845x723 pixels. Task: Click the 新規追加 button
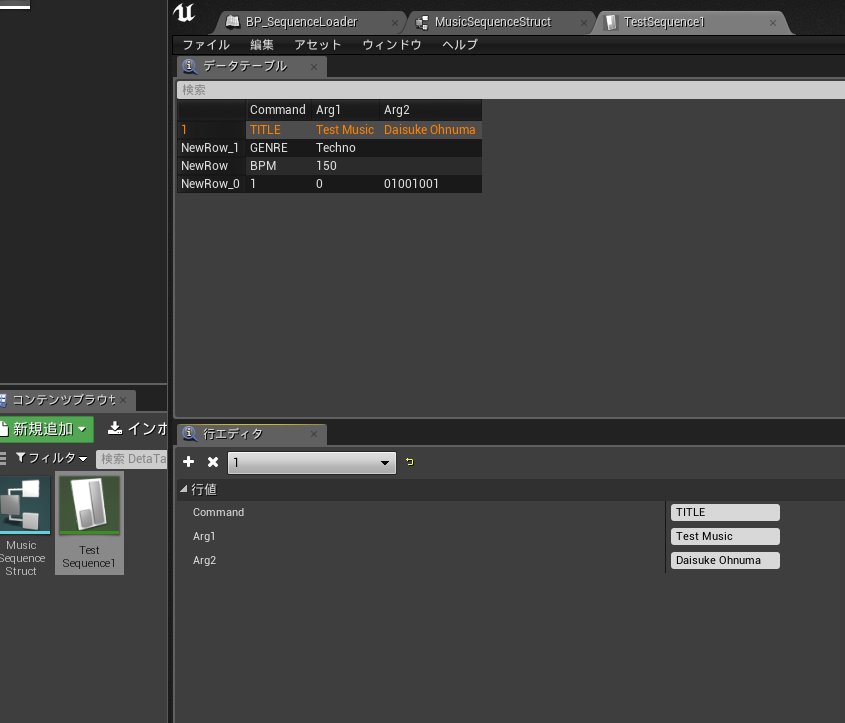click(x=46, y=429)
